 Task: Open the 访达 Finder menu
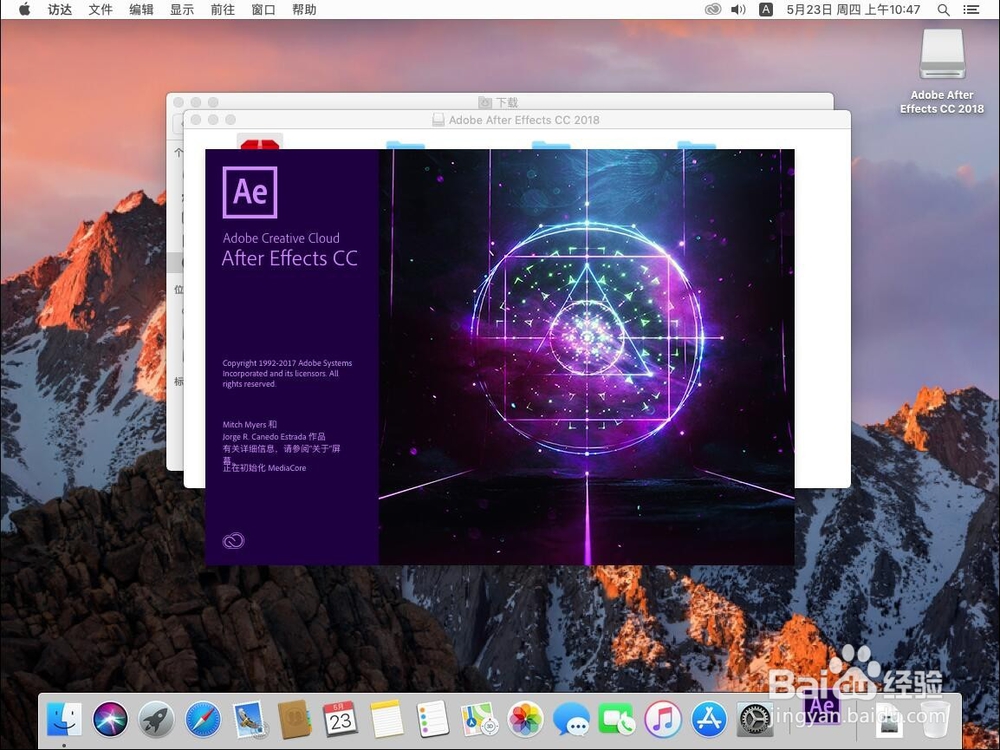(x=60, y=10)
